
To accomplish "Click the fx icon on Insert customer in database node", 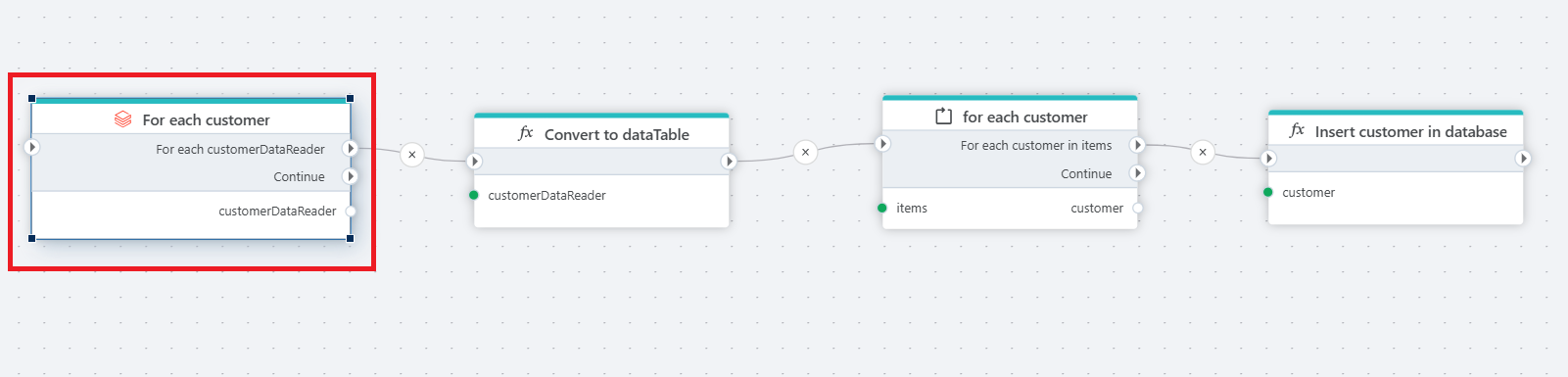I will pos(1297,130).
